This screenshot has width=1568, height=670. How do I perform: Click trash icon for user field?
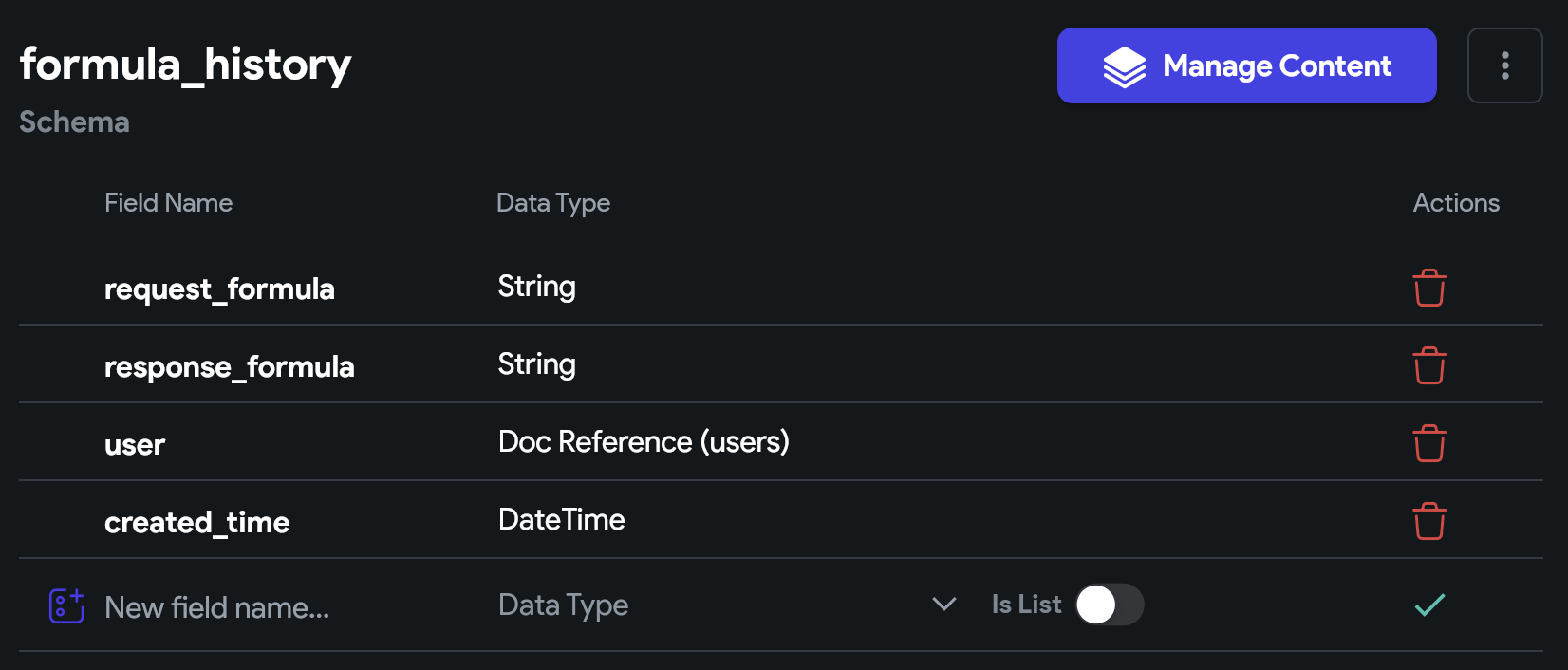point(1428,444)
